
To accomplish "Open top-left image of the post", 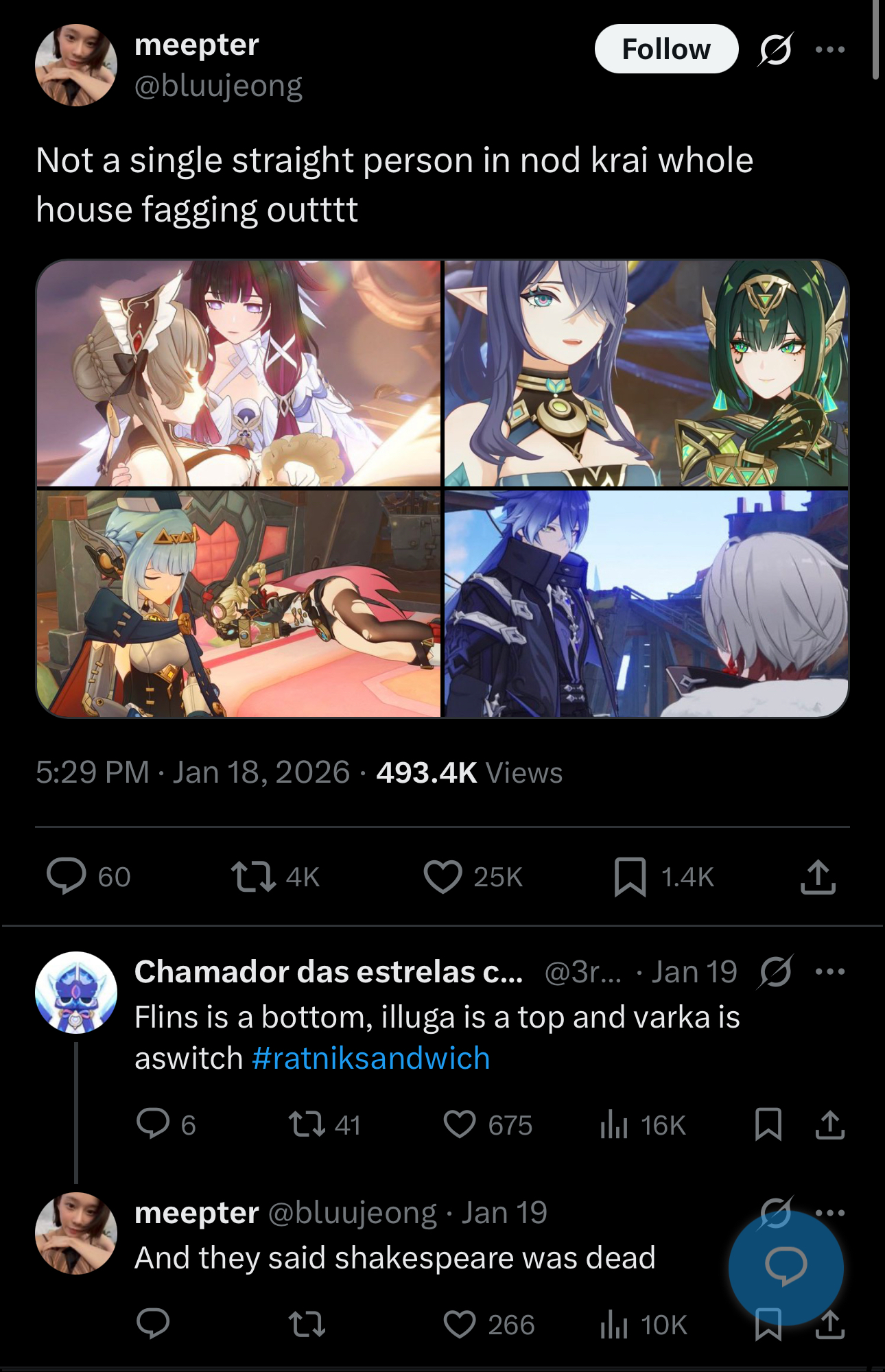I will (x=238, y=373).
